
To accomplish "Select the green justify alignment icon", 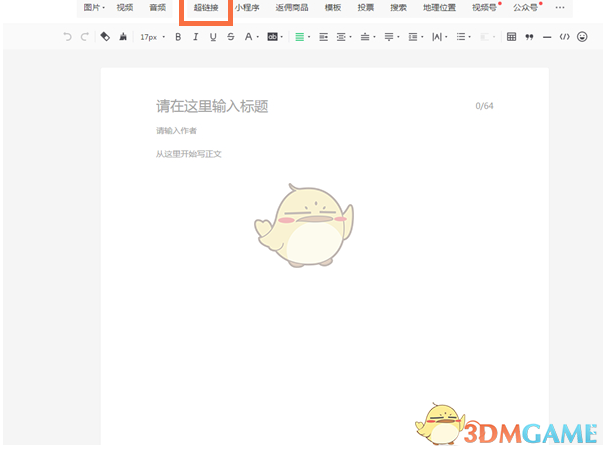I will tap(299, 37).
